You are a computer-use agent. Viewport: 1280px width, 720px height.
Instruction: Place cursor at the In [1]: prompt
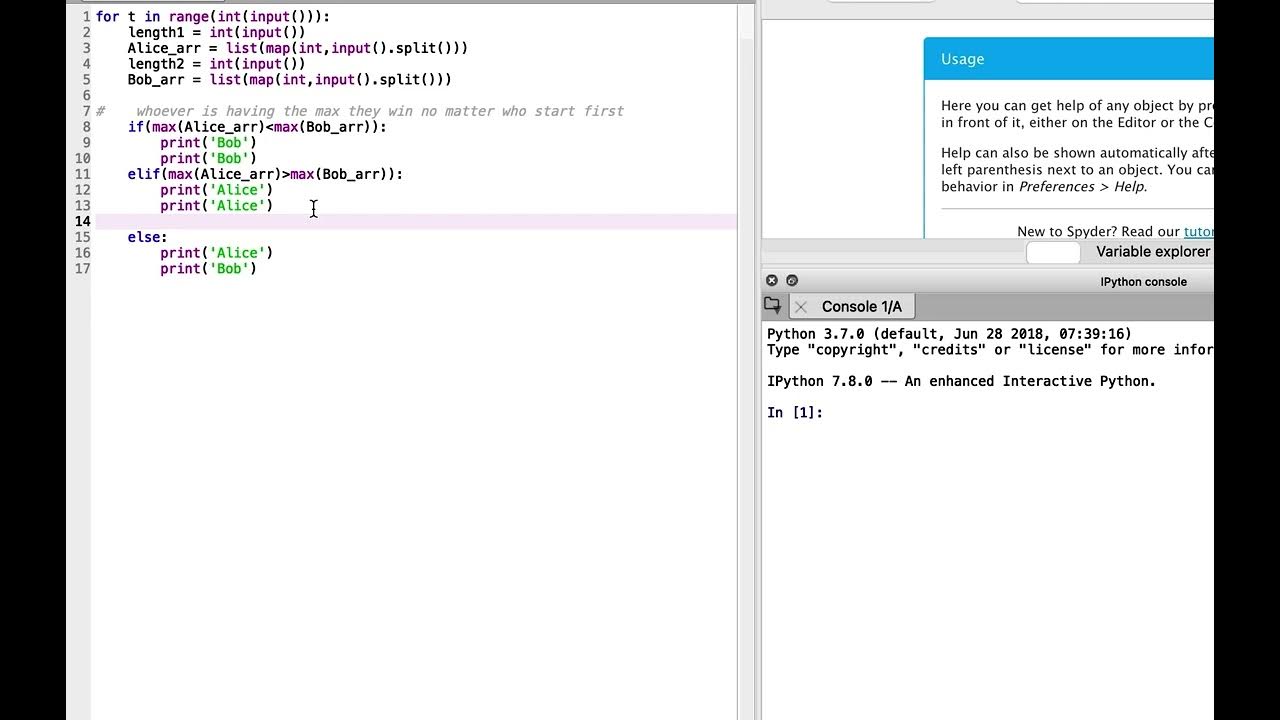point(795,413)
